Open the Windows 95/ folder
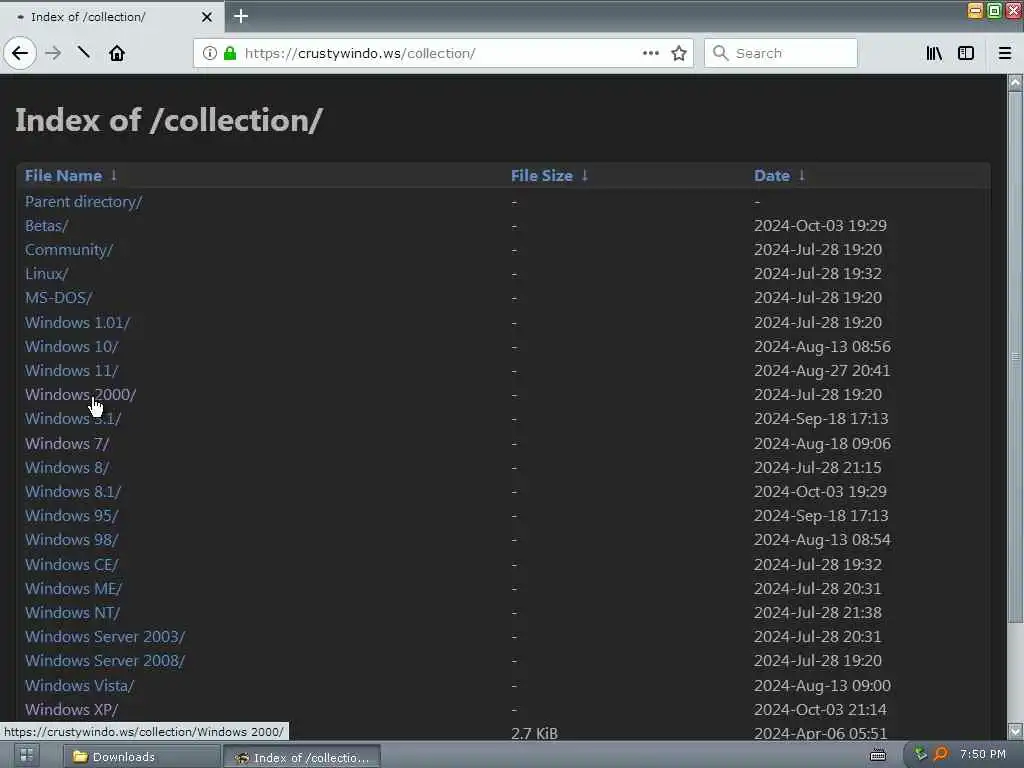This screenshot has width=1024, height=768. [72, 516]
